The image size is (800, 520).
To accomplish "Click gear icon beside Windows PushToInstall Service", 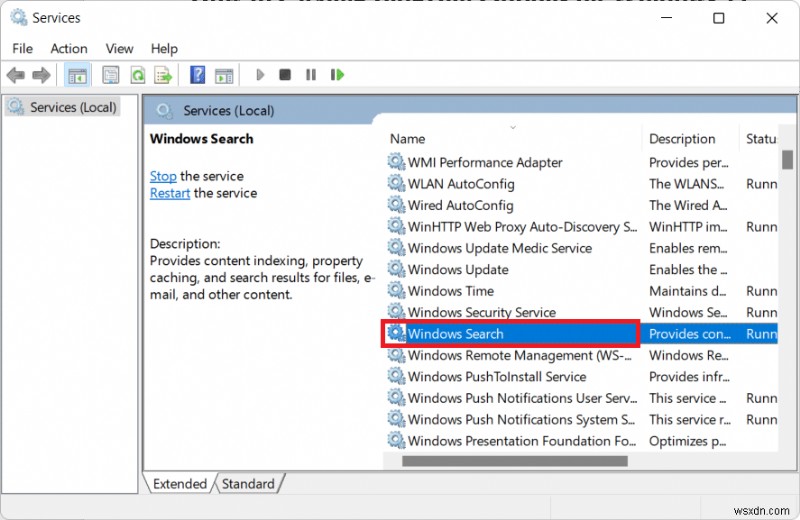I will coord(396,376).
